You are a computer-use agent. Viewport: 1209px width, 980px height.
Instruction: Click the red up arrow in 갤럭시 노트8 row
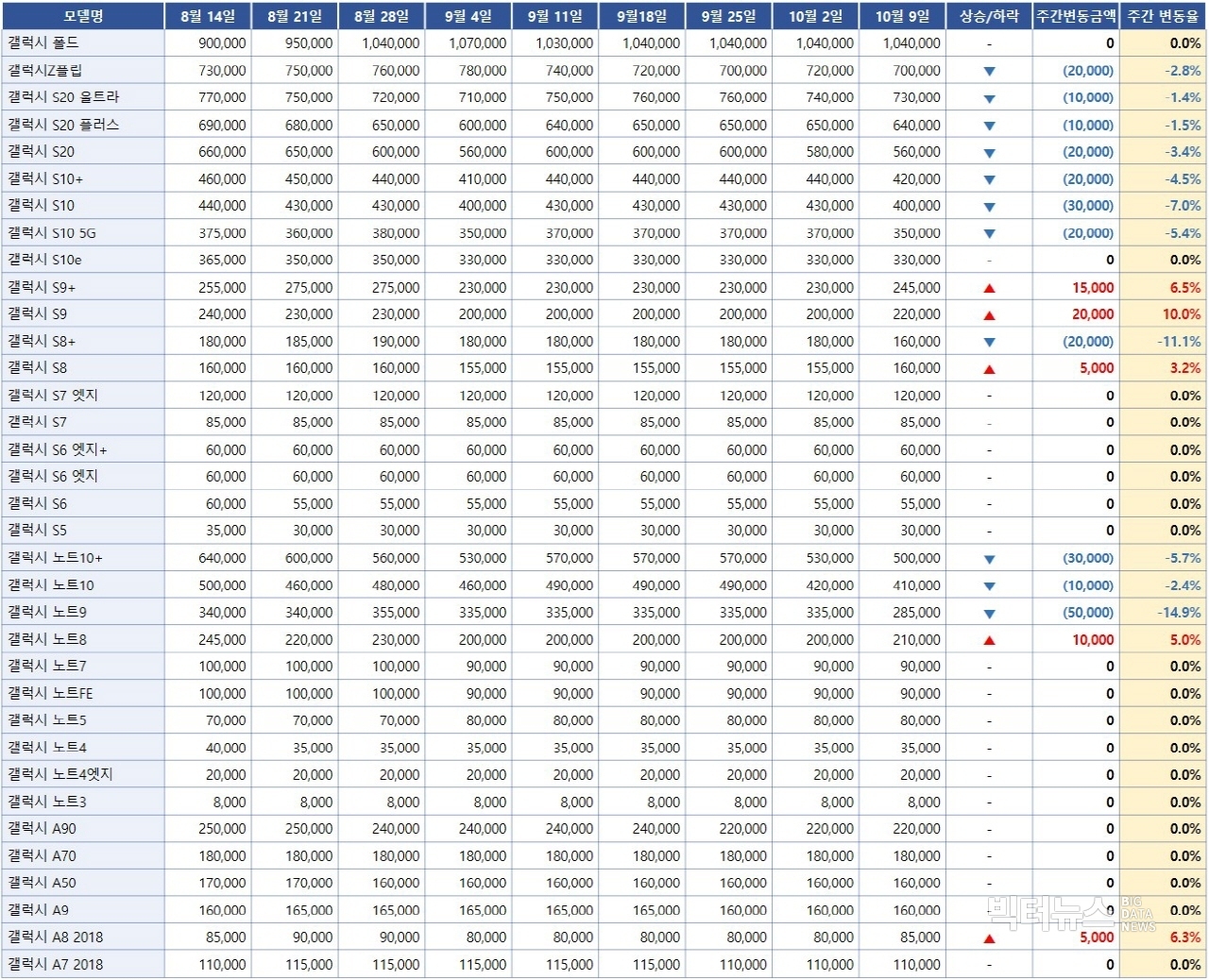click(x=989, y=641)
